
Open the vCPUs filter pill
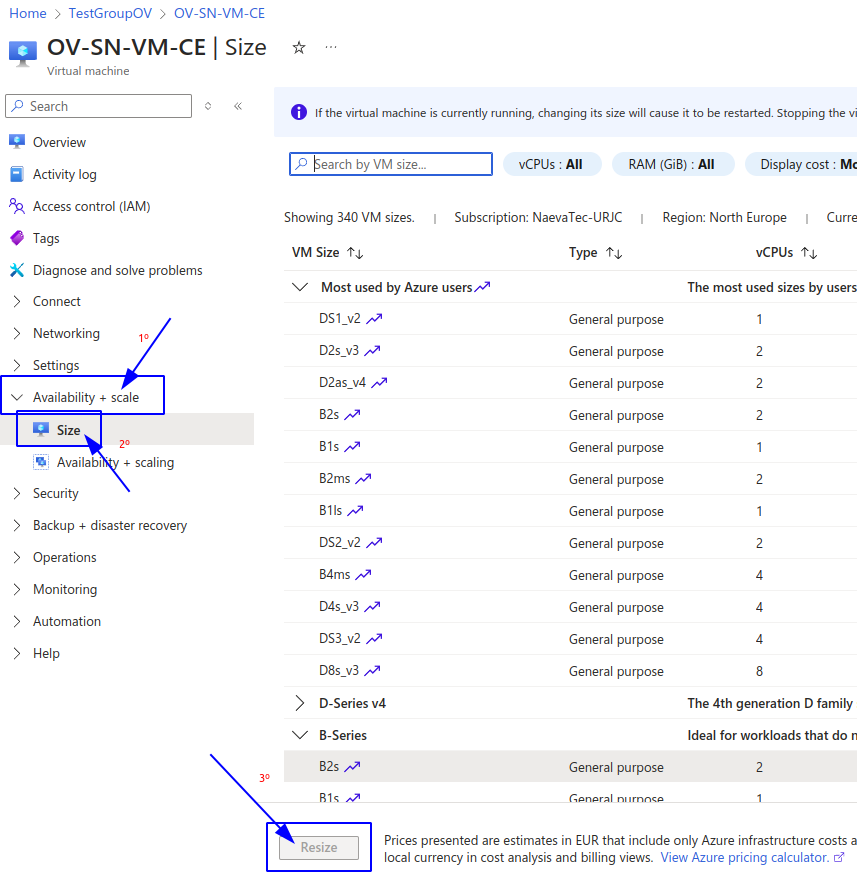point(550,164)
